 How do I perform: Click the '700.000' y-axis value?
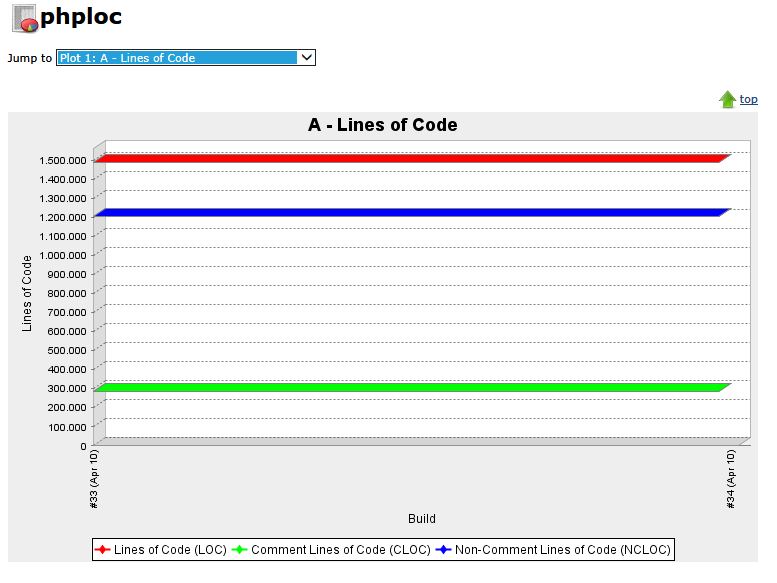pyautogui.click(x=67, y=312)
